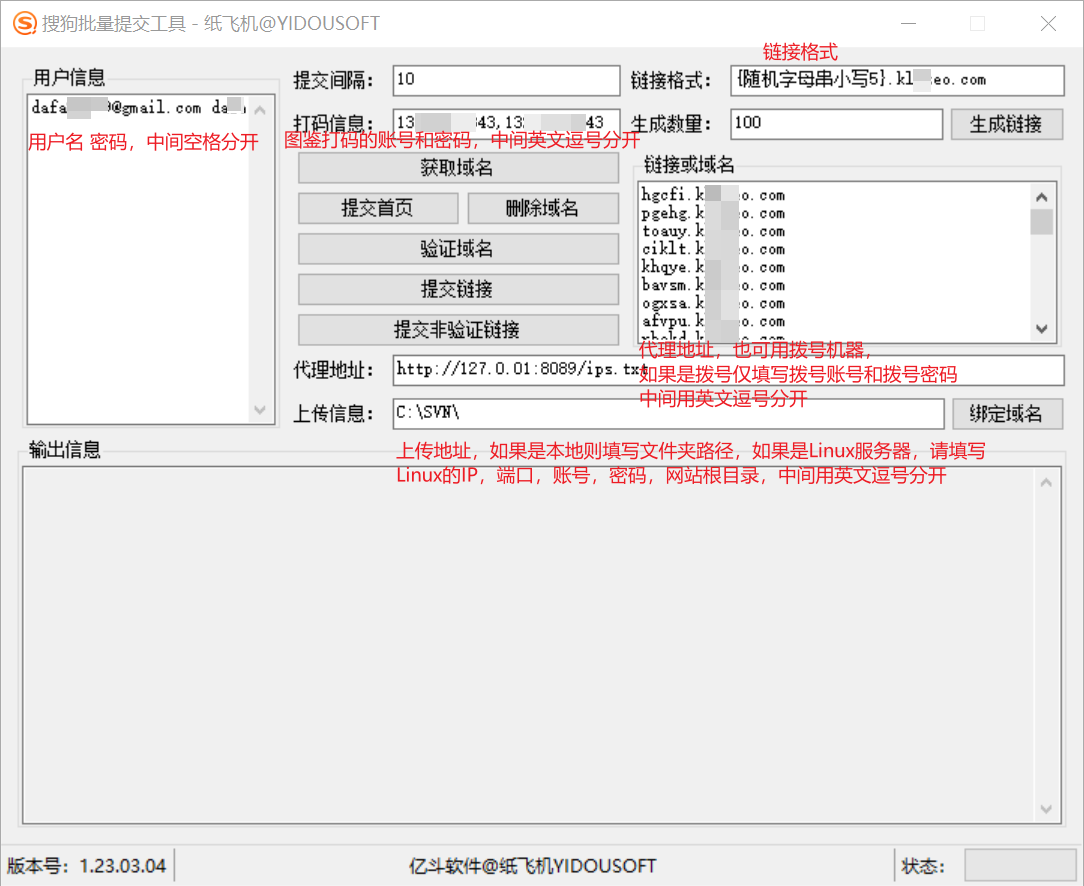1084x886 pixels.
Task: Click the 链接或域名 list scroll up arrow
Action: point(1042,198)
